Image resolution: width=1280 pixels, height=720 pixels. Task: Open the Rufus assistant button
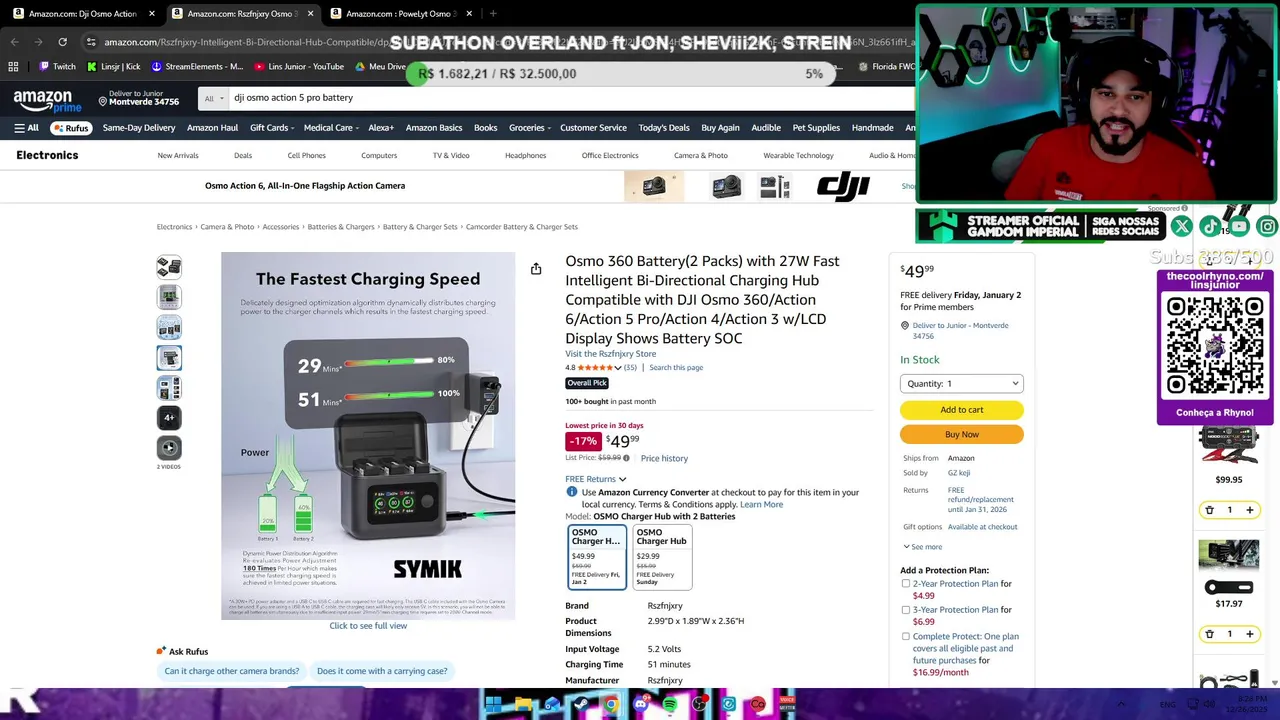tap(70, 128)
